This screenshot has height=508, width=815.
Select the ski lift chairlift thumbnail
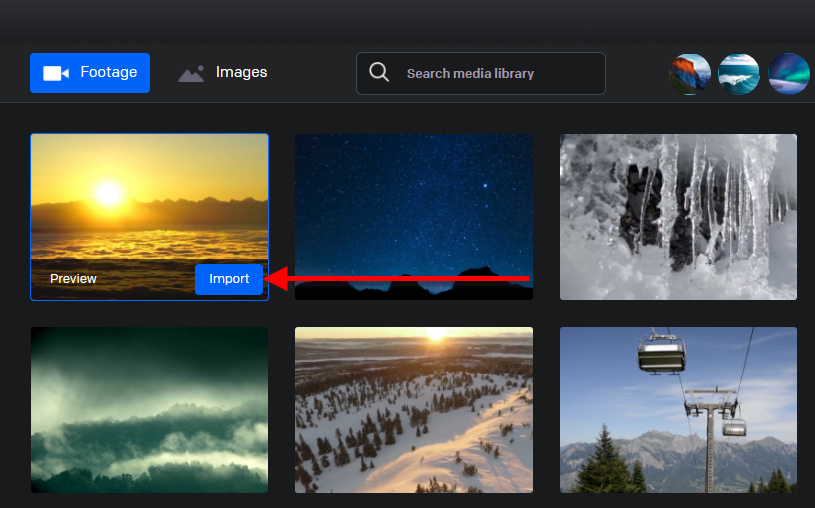[x=678, y=410]
